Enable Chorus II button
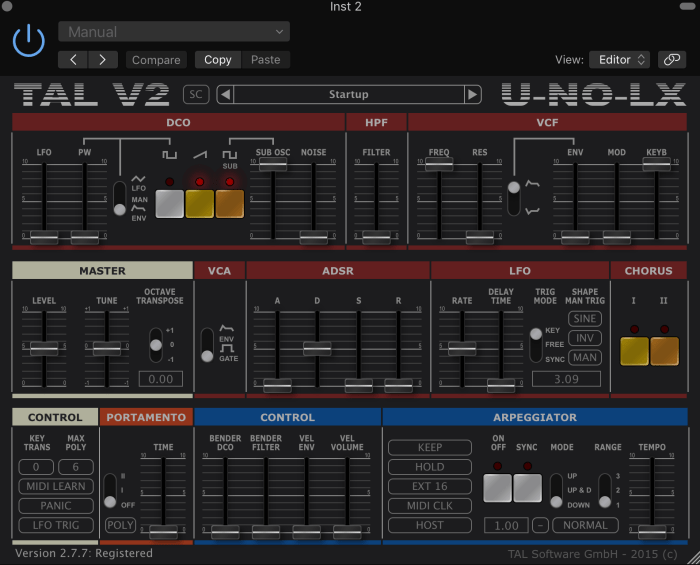 point(664,351)
